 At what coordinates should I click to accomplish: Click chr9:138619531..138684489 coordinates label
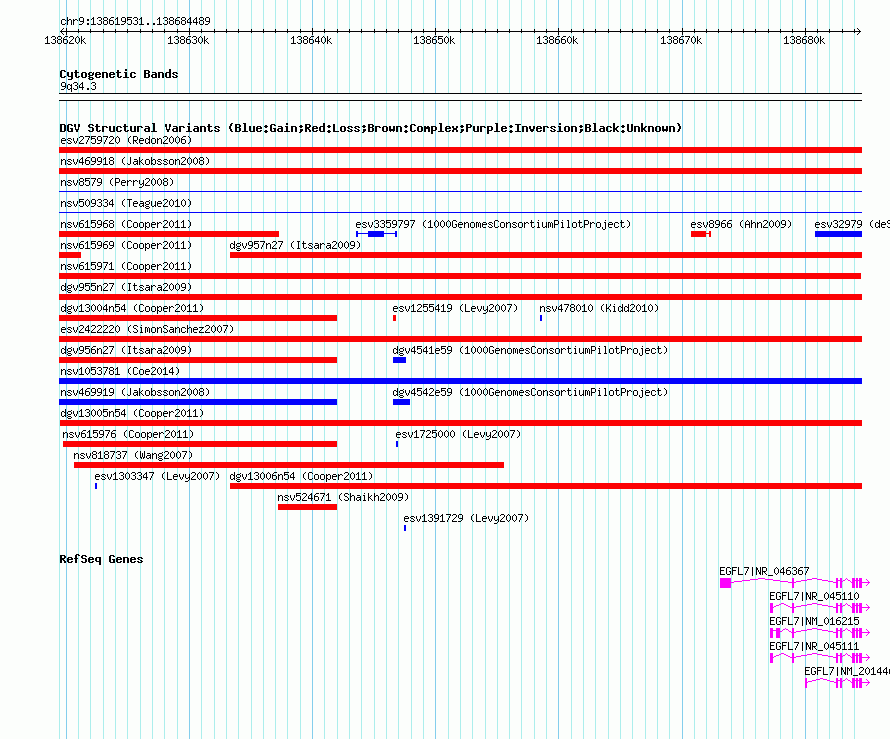135,21
